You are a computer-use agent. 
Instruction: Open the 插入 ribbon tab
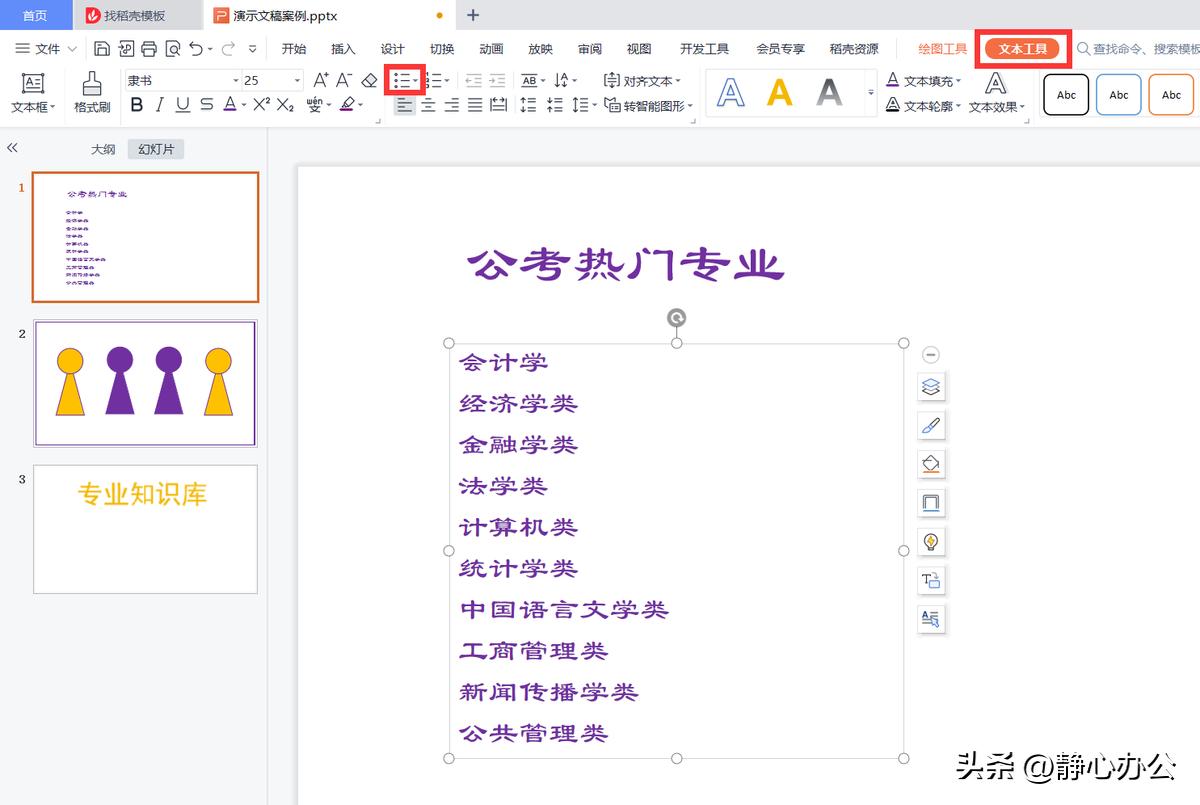point(341,47)
